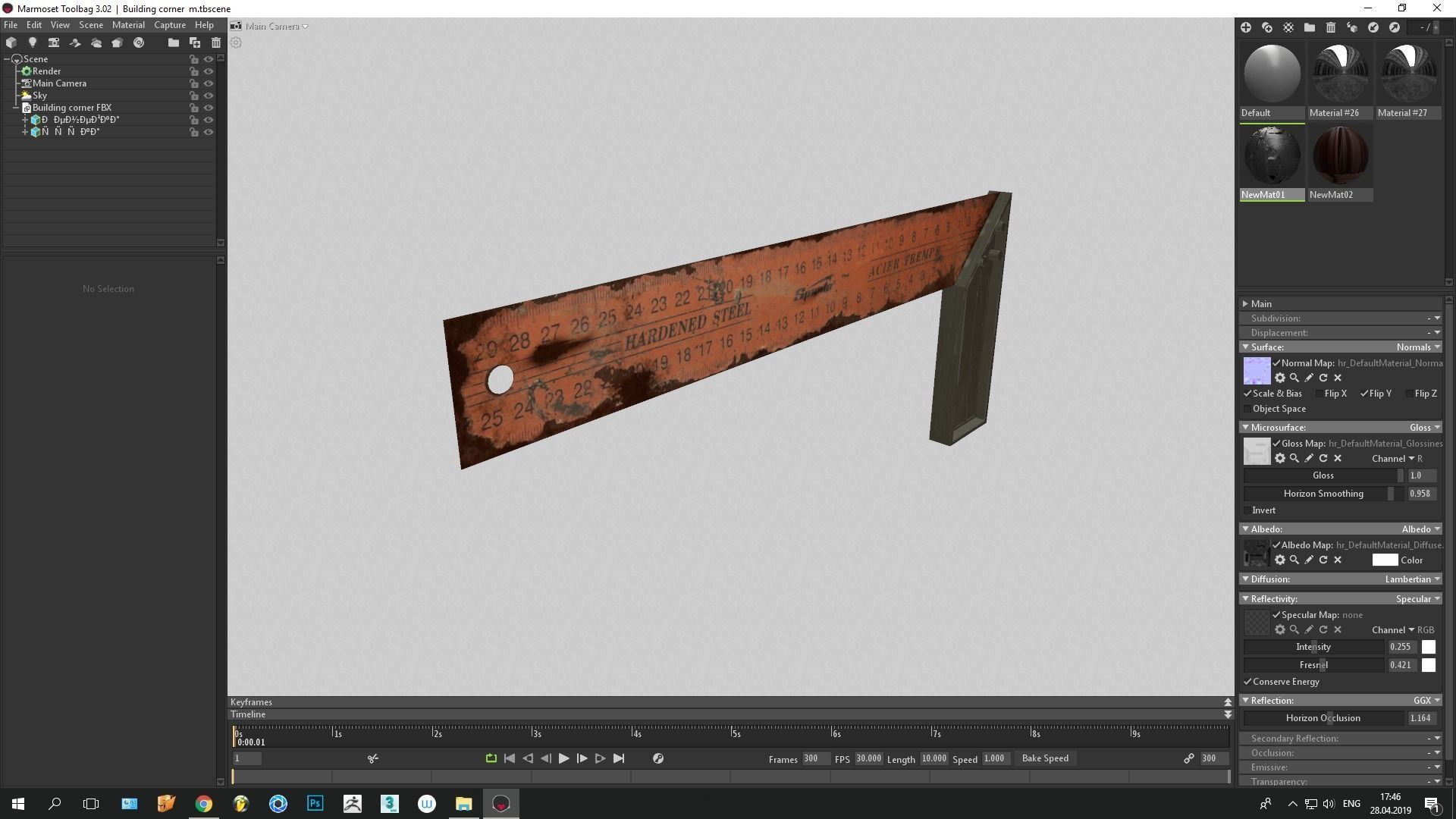Open Normal Map settings gear
Screen dimensions: 1456x819
[1280, 378]
